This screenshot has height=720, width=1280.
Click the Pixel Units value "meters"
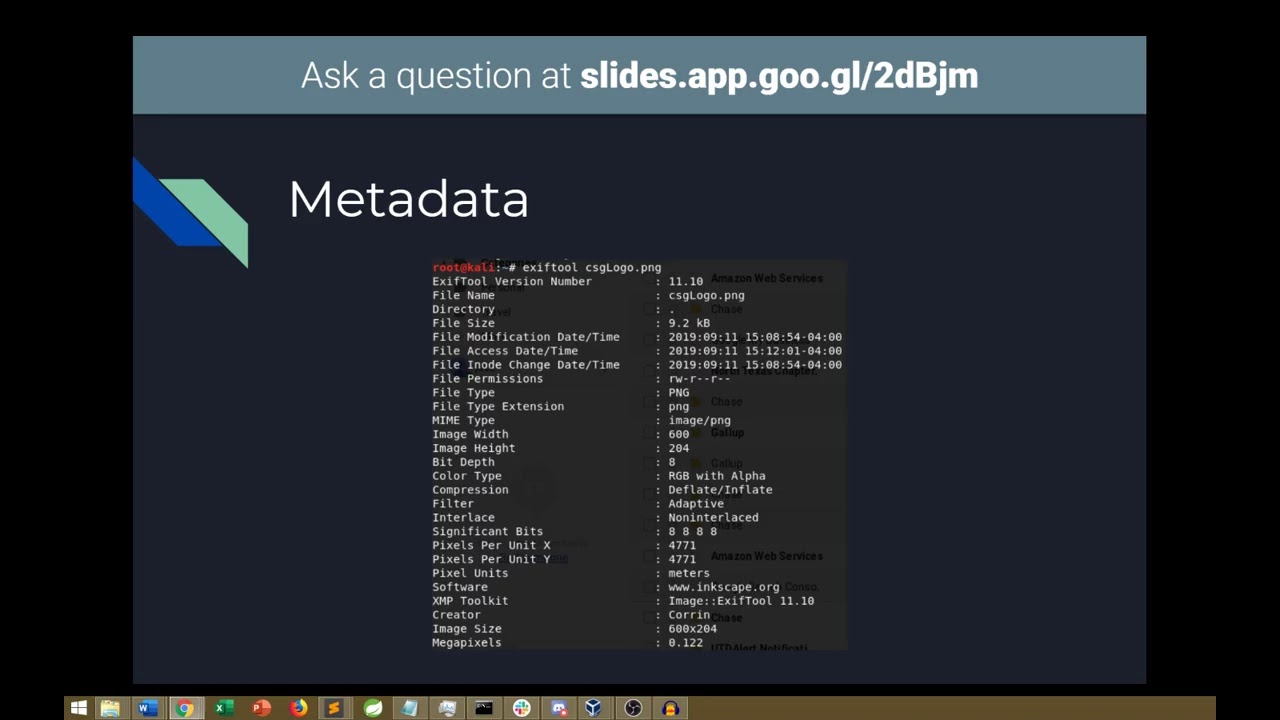(x=689, y=573)
